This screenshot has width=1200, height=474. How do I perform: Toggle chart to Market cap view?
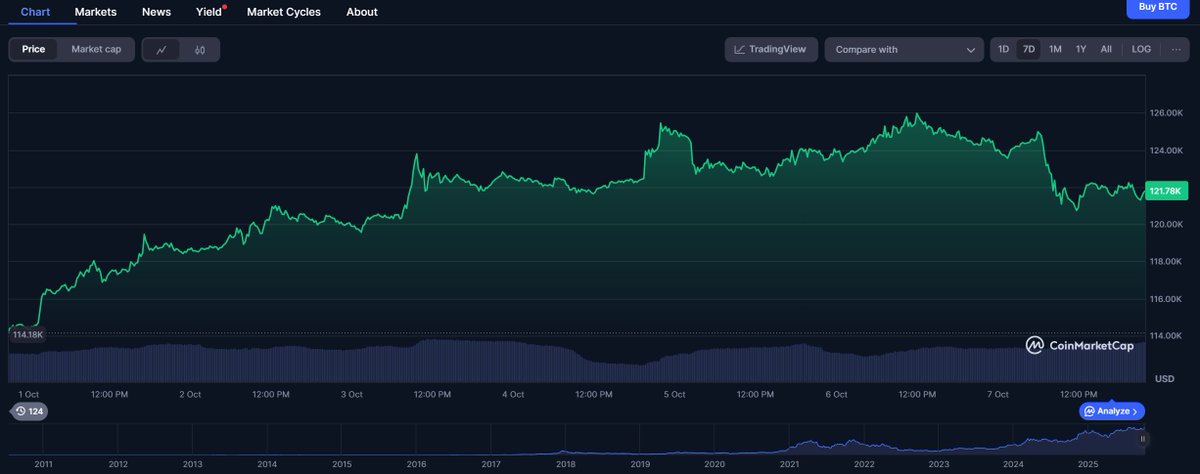click(x=96, y=49)
